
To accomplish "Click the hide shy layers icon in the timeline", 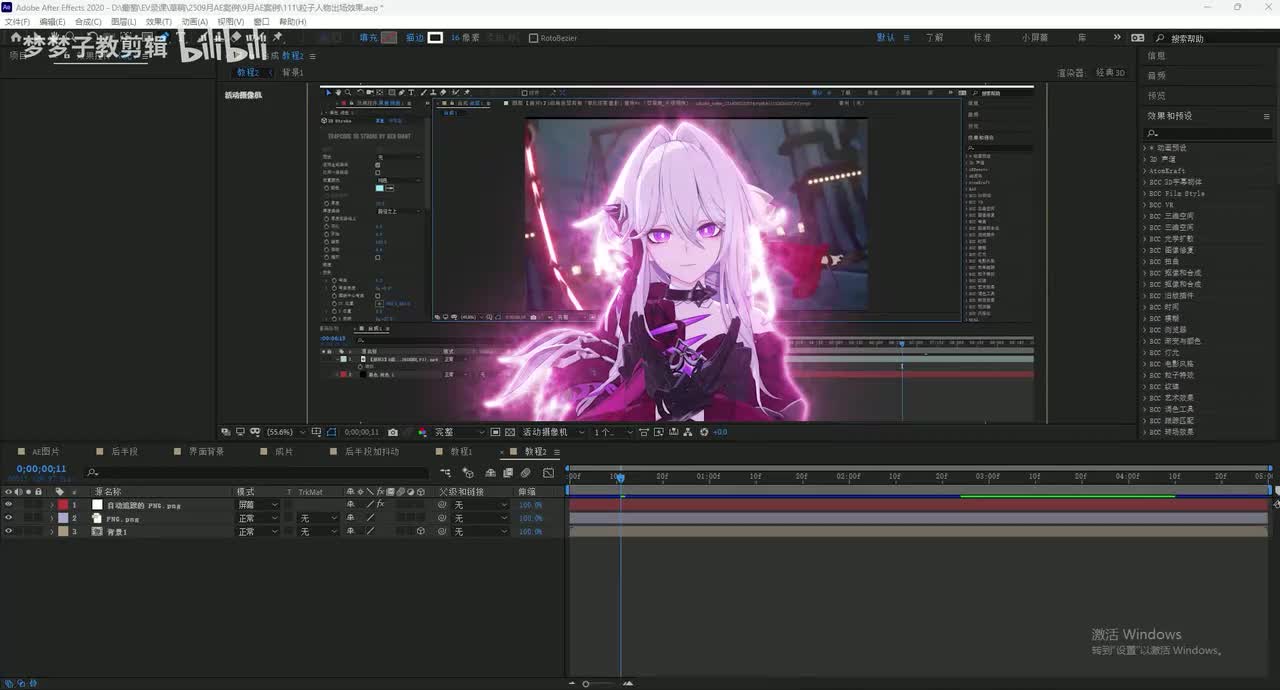I will pos(490,472).
